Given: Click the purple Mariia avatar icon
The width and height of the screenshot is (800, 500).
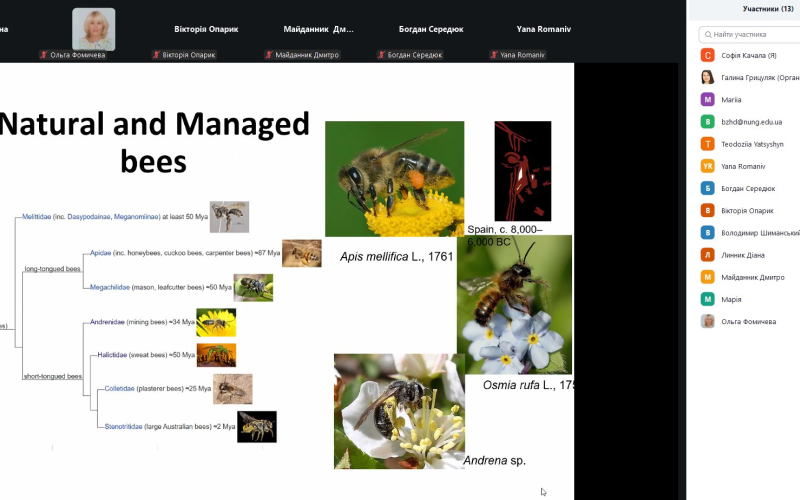Looking at the screenshot, I should (708, 100).
